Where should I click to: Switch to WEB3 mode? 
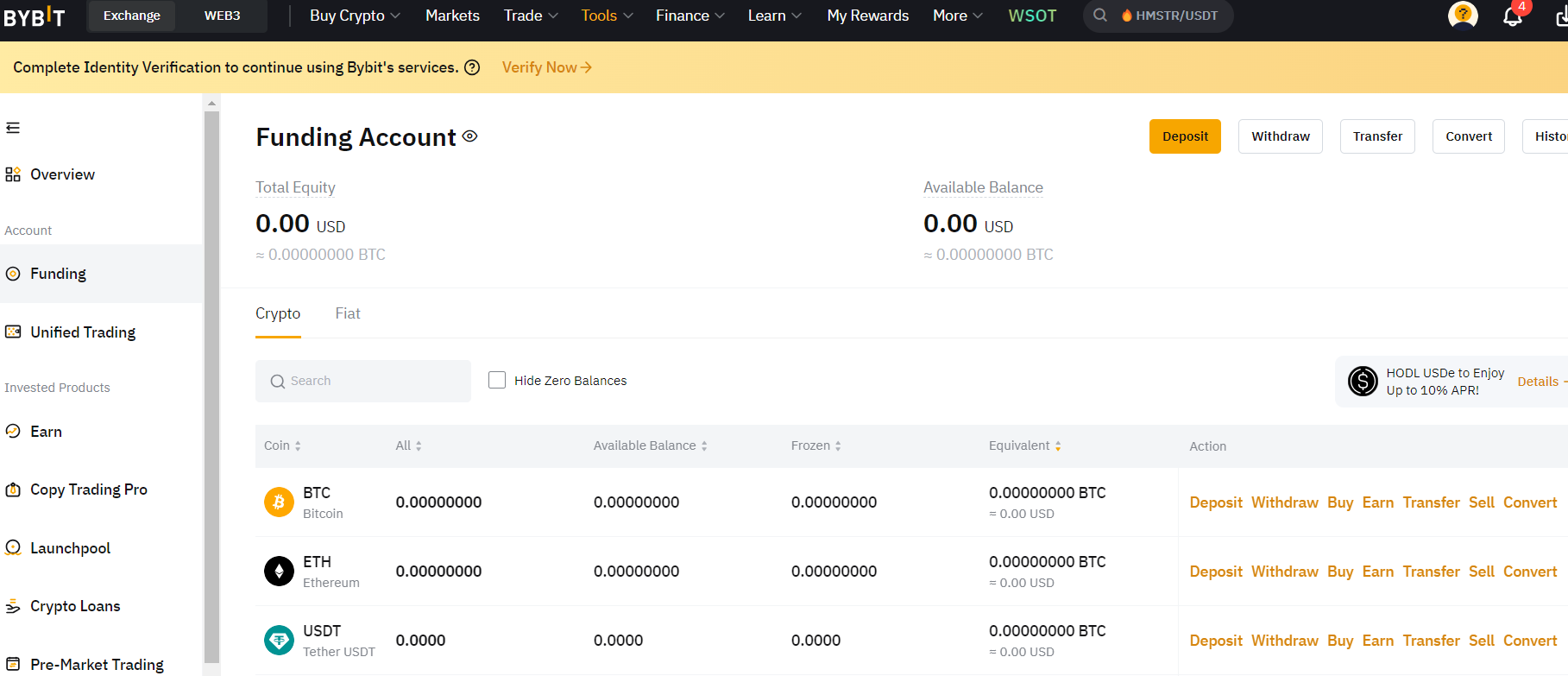(x=222, y=16)
